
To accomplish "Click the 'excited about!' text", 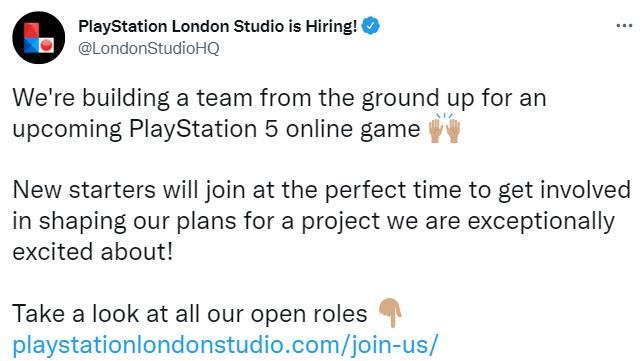I will 93,252.
